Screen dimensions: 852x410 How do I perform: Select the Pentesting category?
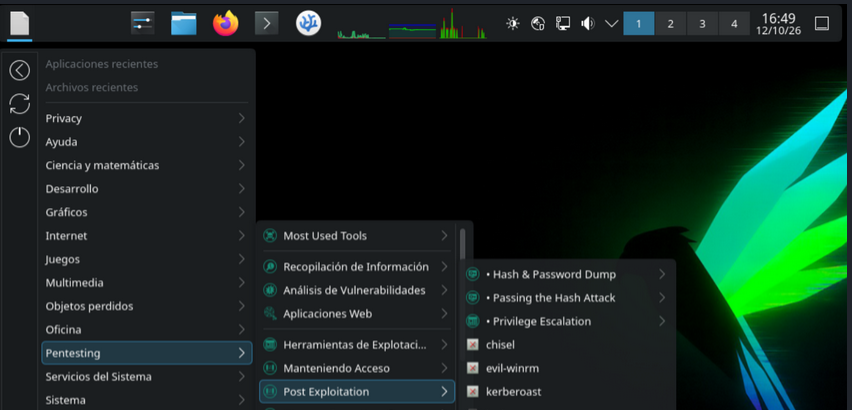pyautogui.click(x=147, y=353)
